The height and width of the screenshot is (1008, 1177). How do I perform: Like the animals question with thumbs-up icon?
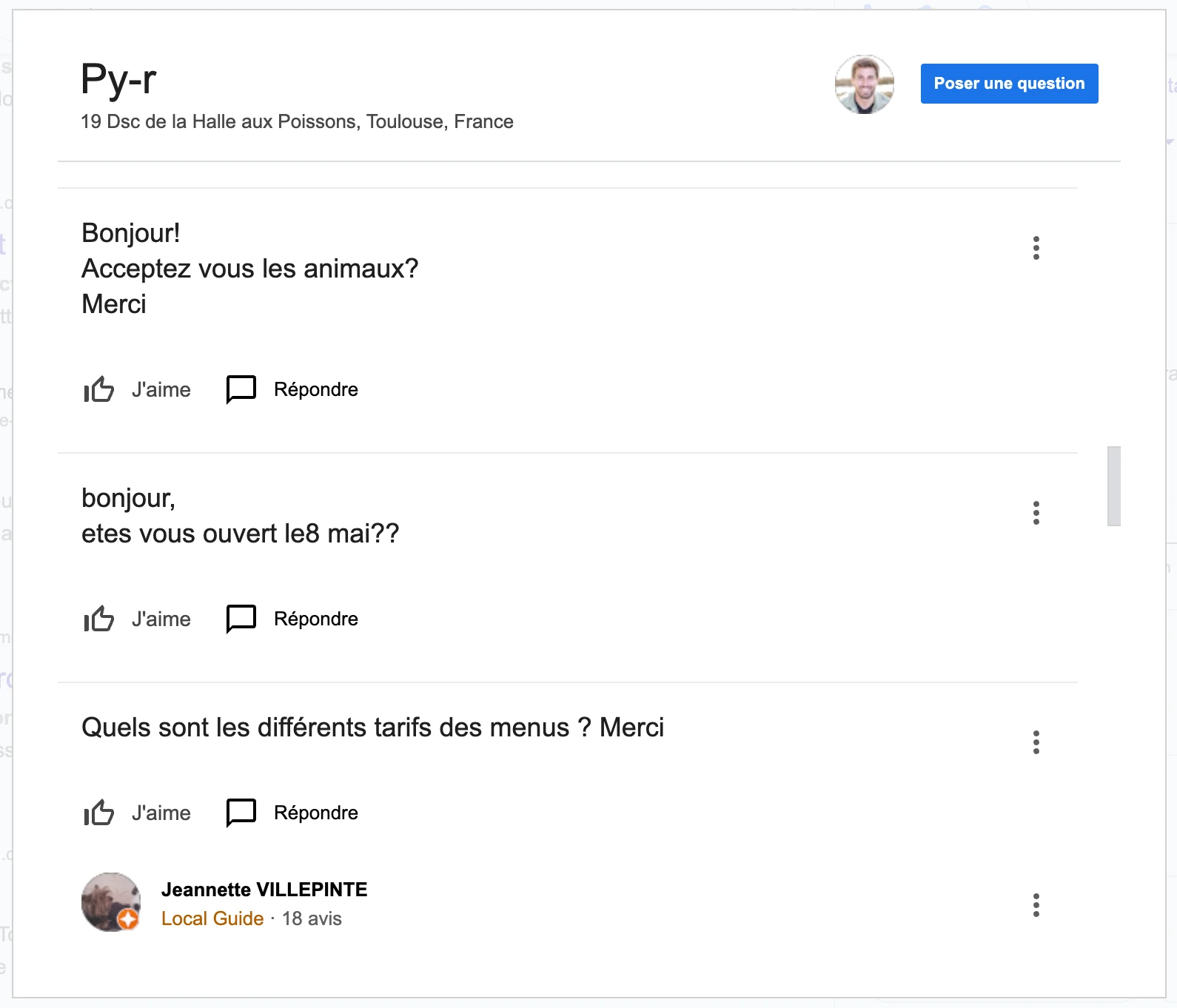(99, 389)
